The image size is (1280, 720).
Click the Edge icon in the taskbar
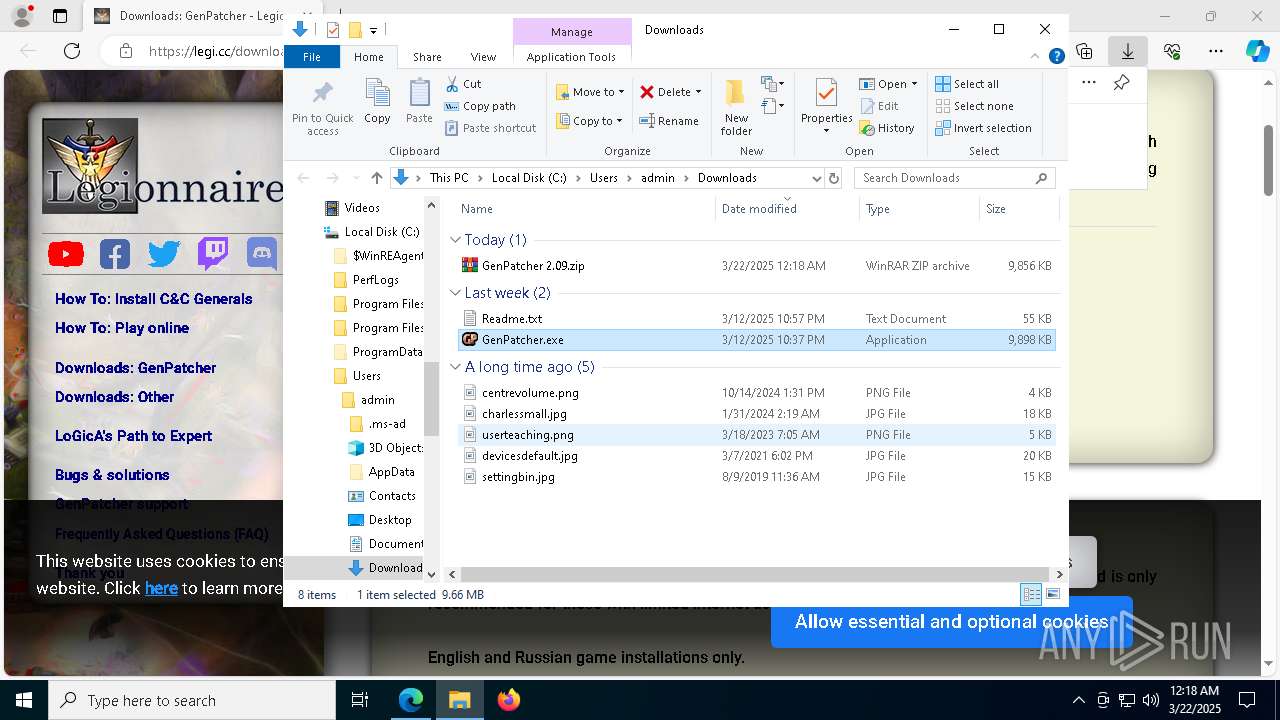click(x=411, y=700)
